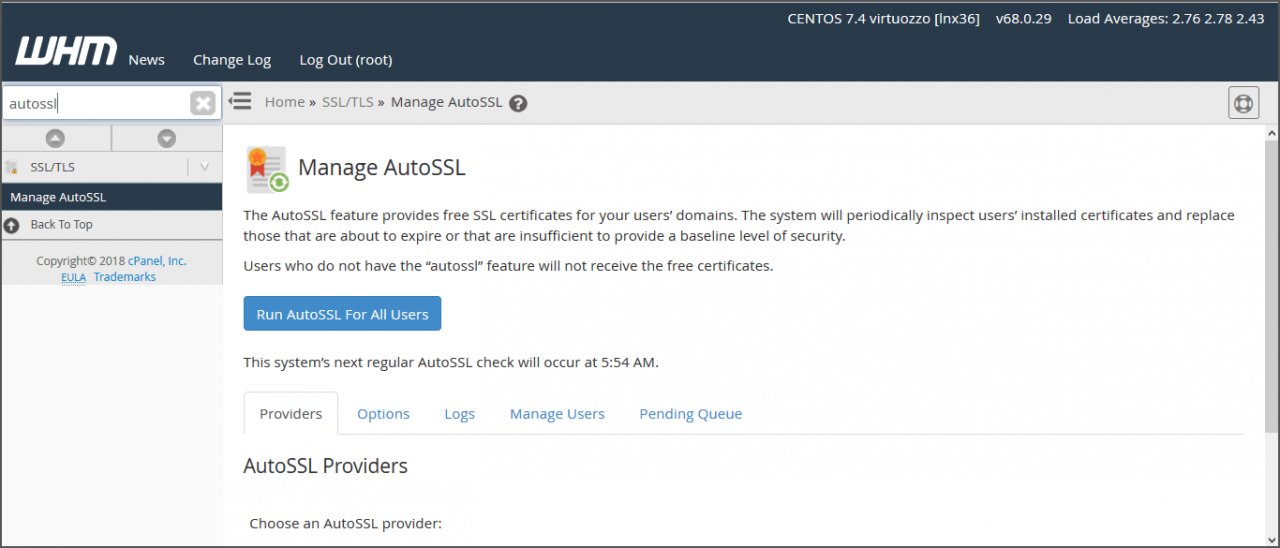Image resolution: width=1280 pixels, height=548 pixels.
Task: Click the SSL/TLS lock icon in sidebar
Action: [x=12, y=167]
